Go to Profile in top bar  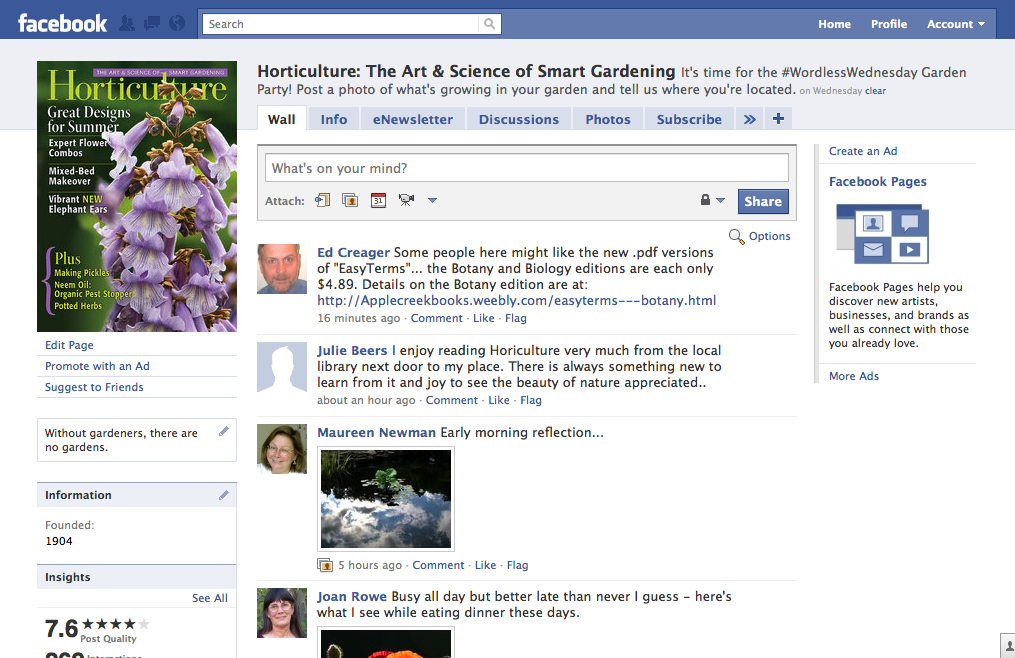tap(889, 24)
